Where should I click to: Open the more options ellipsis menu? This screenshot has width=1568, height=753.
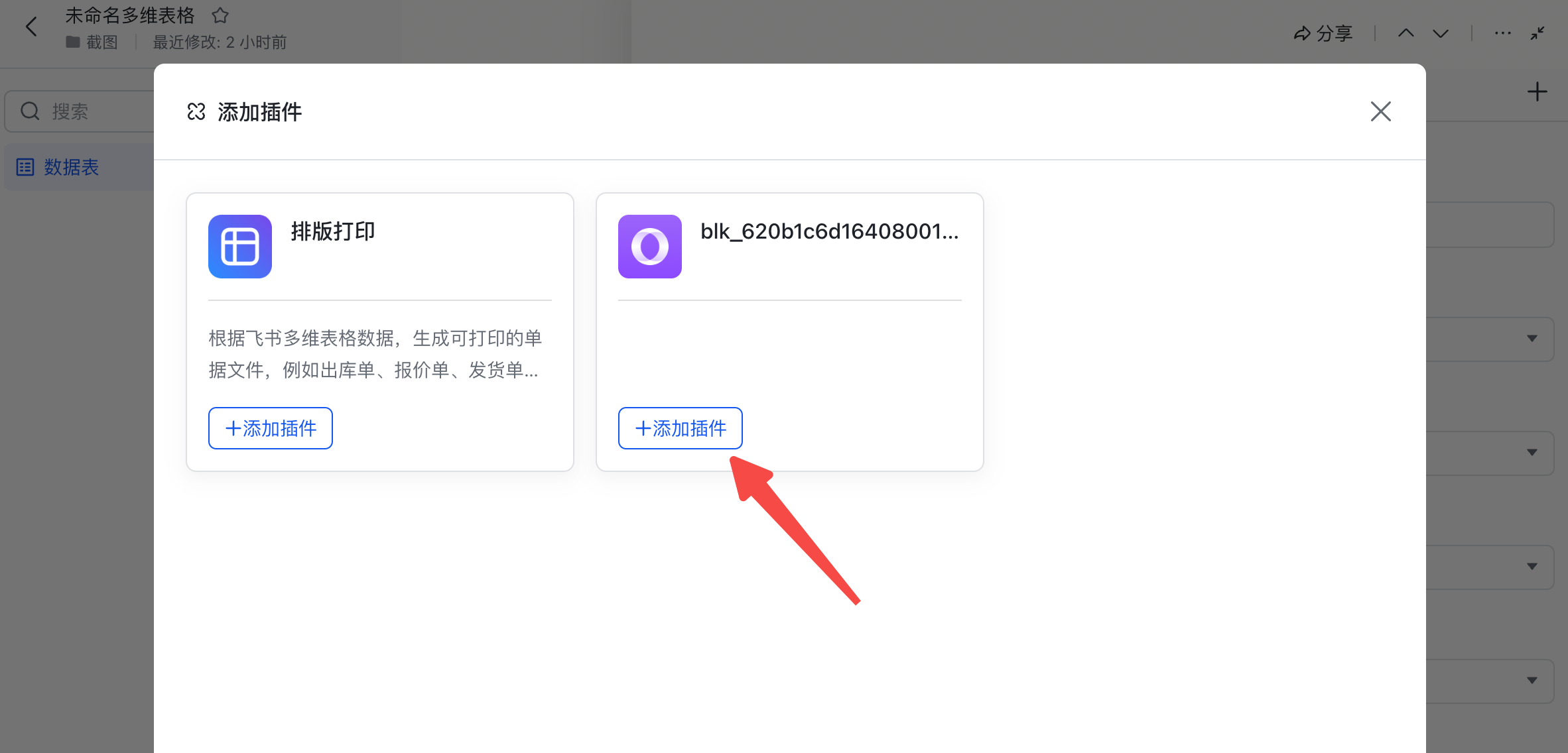[1502, 33]
